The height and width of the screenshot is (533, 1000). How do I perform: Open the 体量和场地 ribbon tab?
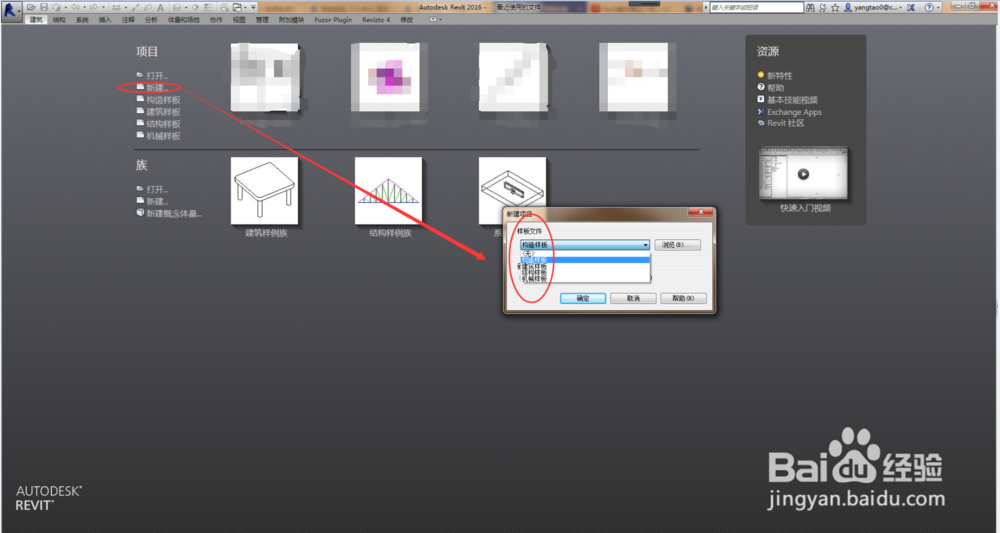click(184, 20)
